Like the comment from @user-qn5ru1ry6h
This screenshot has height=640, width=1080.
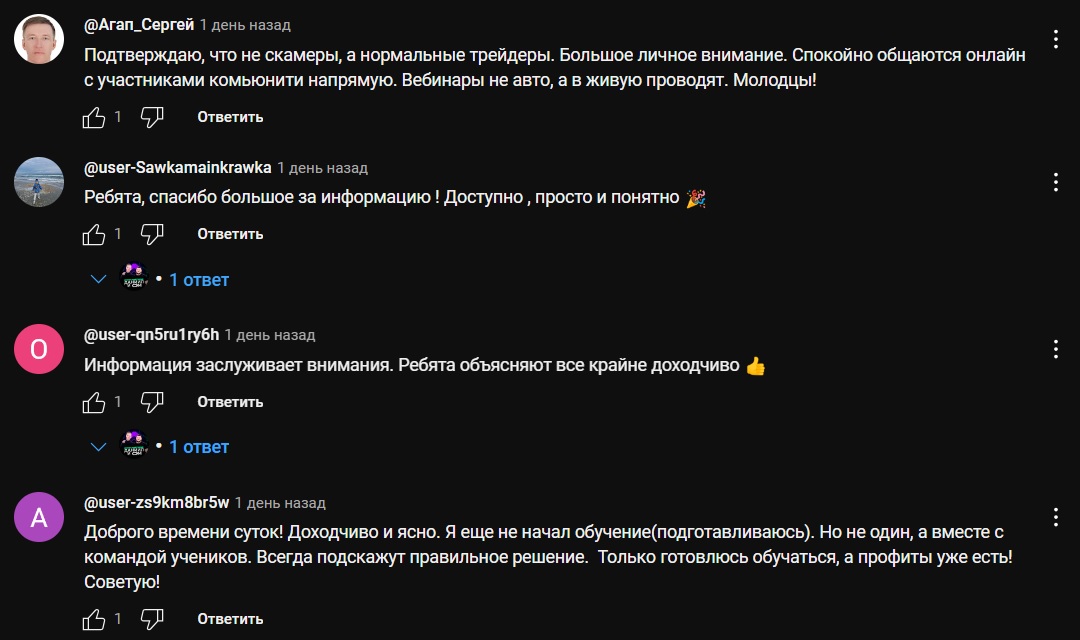pyautogui.click(x=94, y=402)
